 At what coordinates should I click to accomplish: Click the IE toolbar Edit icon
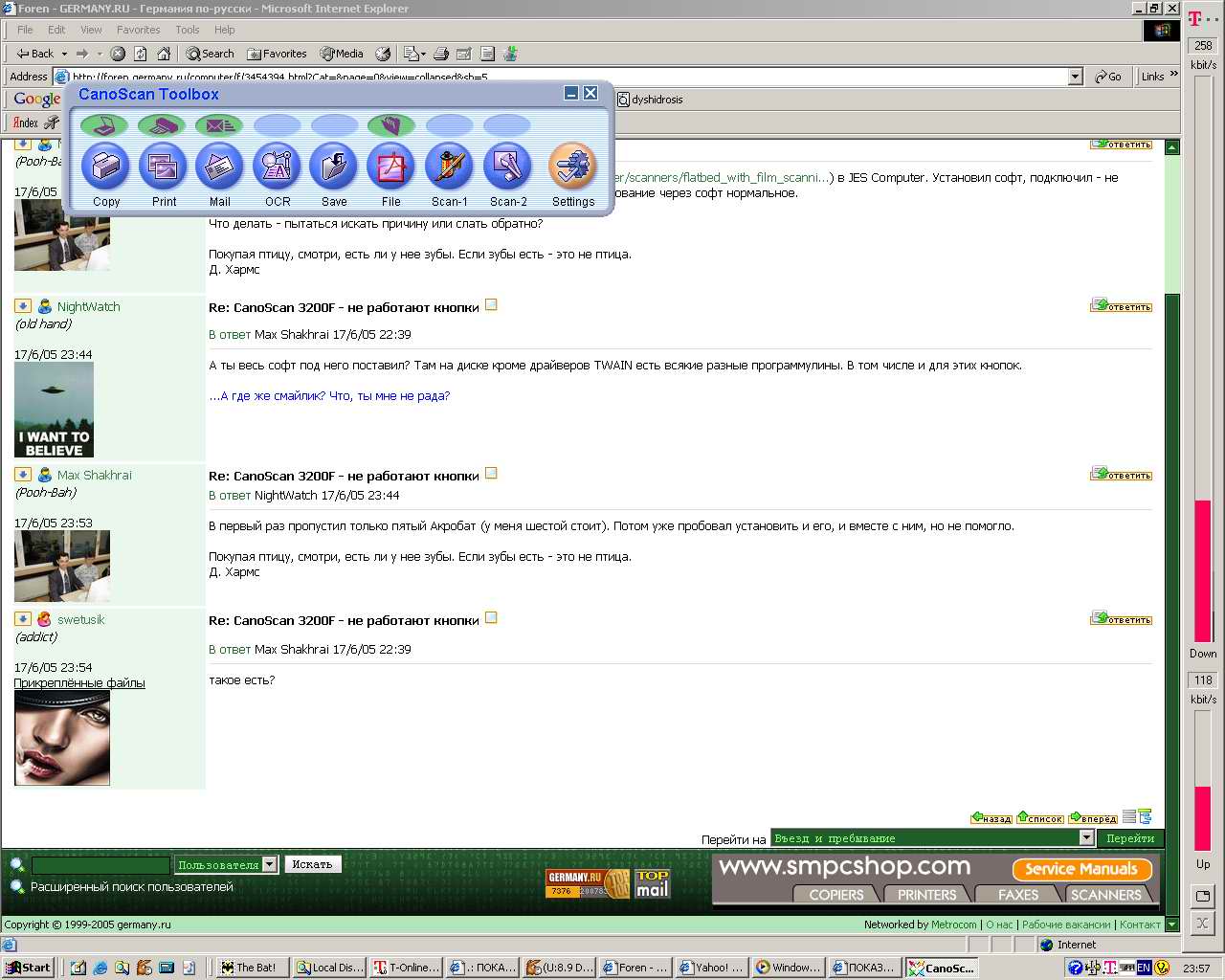464,54
